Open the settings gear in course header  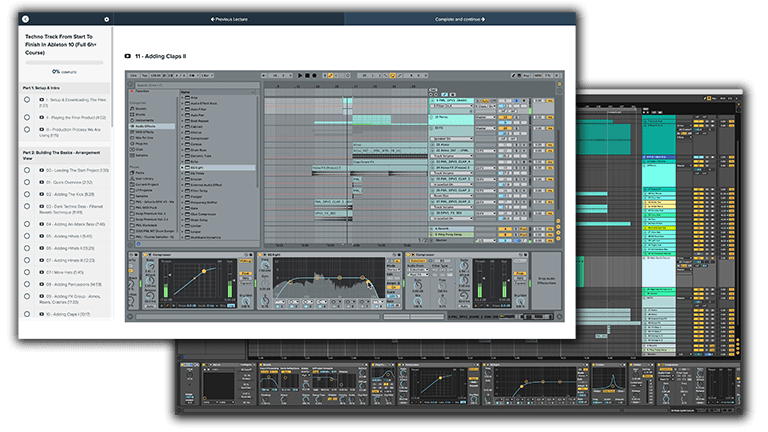pos(106,19)
